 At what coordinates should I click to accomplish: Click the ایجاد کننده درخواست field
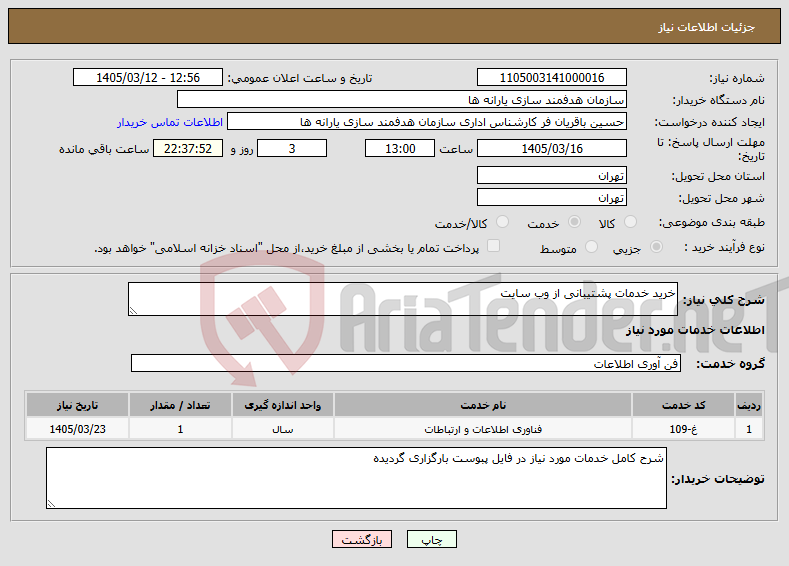427,122
